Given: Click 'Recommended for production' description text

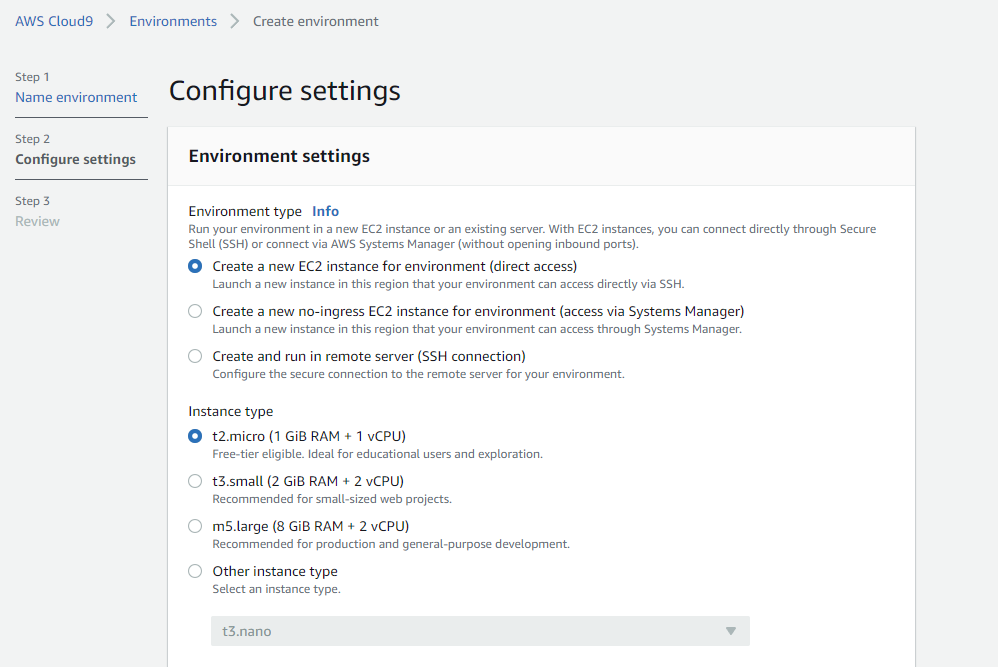Looking at the screenshot, I should point(391,544).
